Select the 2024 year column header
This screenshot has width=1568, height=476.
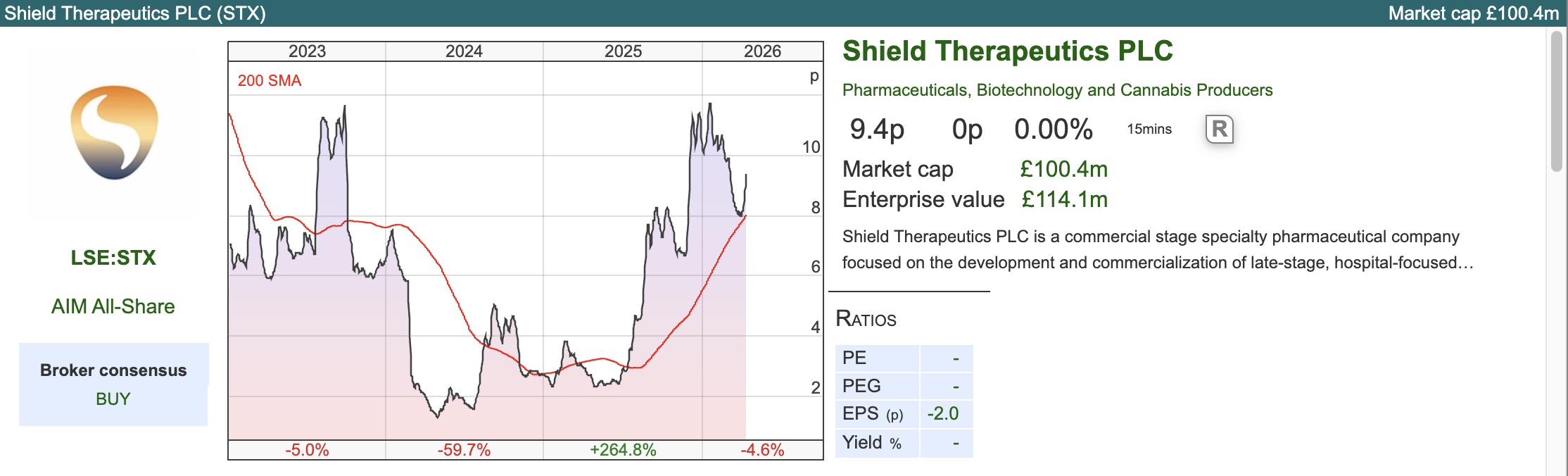click(x=464, y=51)
